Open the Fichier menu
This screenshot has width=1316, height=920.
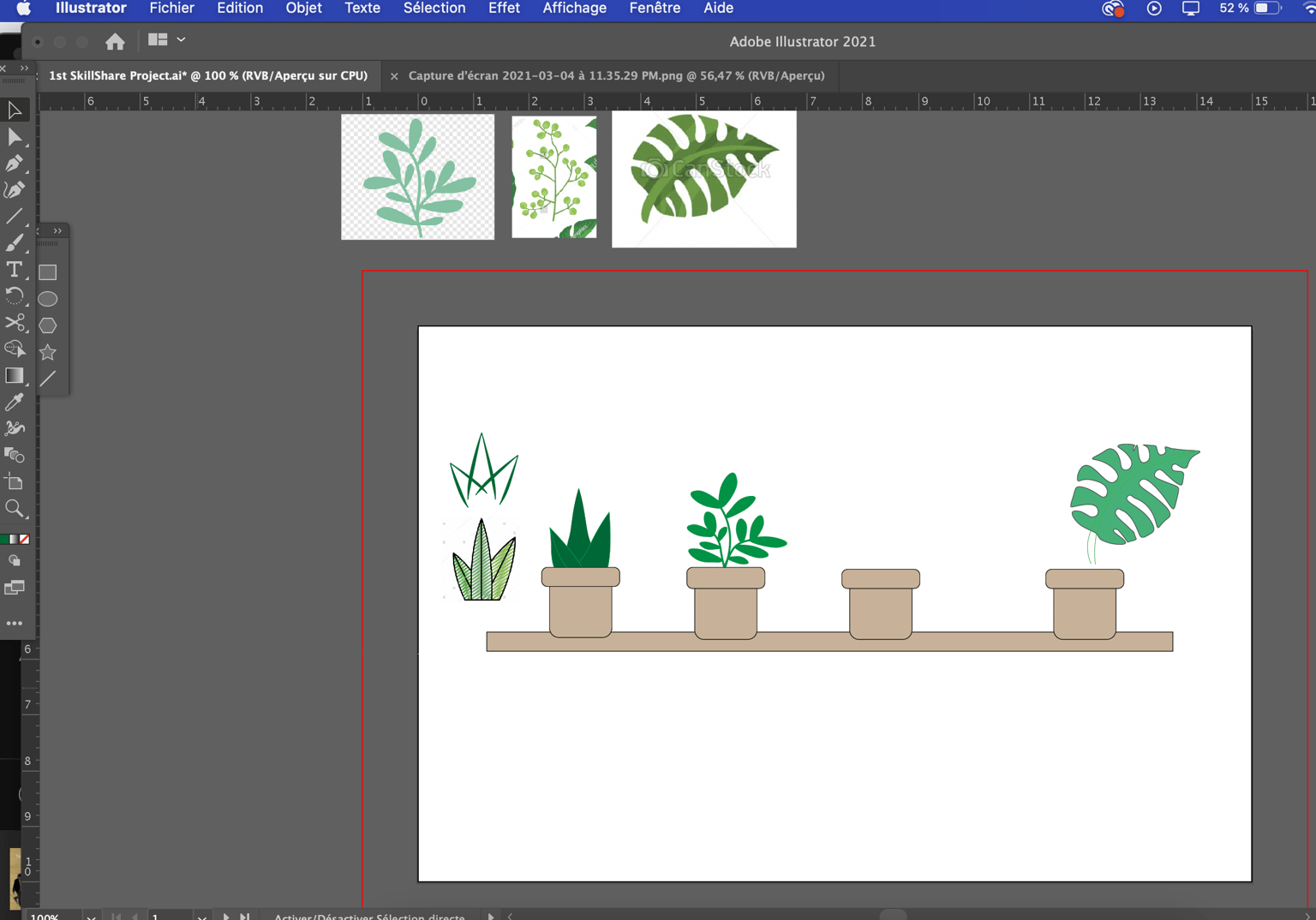tap(171, 9)
